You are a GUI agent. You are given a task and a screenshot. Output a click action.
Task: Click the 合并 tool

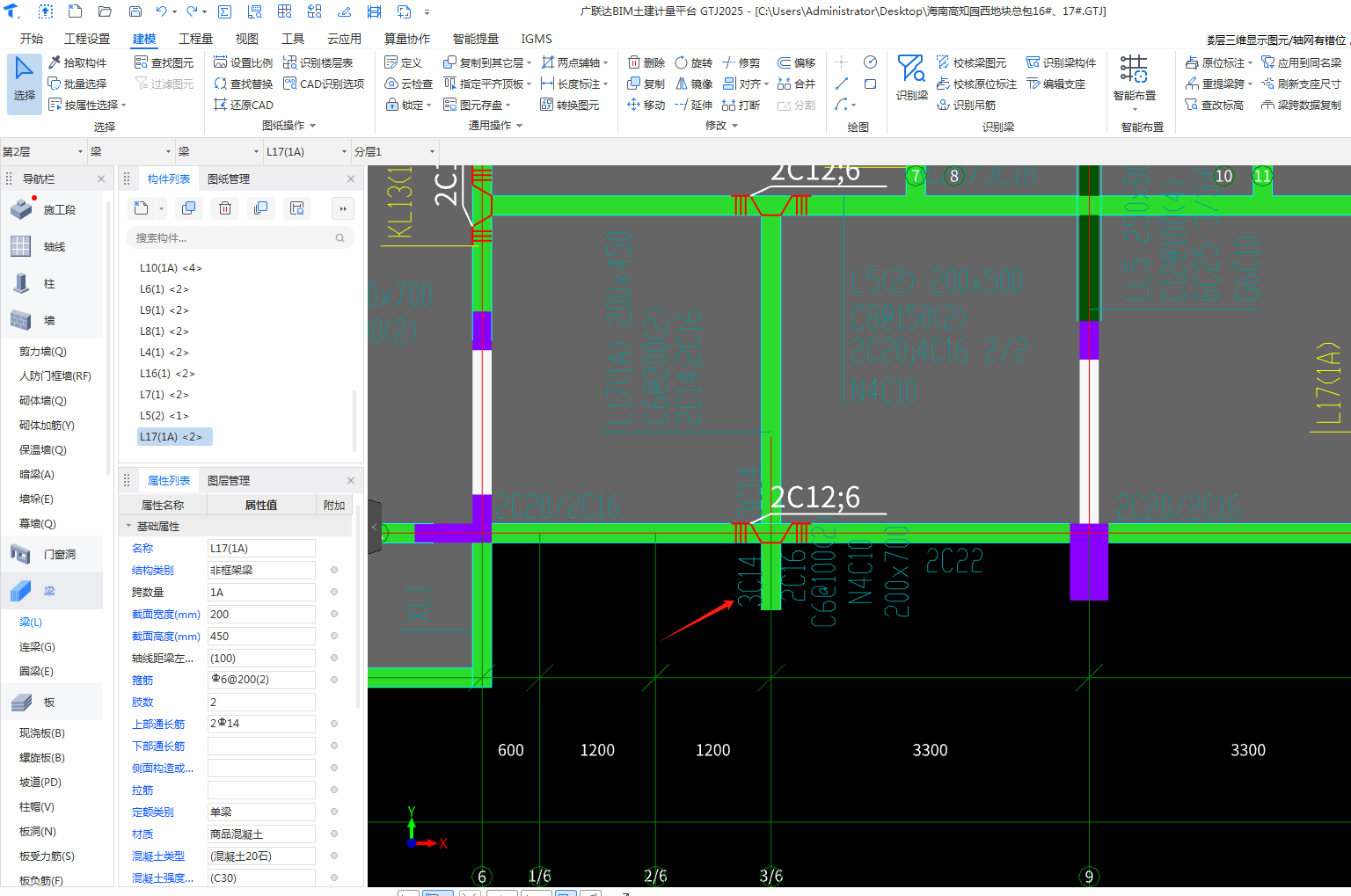coord(797,84)
